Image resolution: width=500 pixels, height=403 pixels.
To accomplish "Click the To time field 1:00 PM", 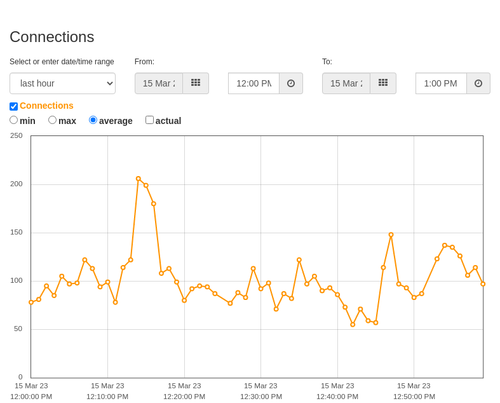I will point(441,83).
